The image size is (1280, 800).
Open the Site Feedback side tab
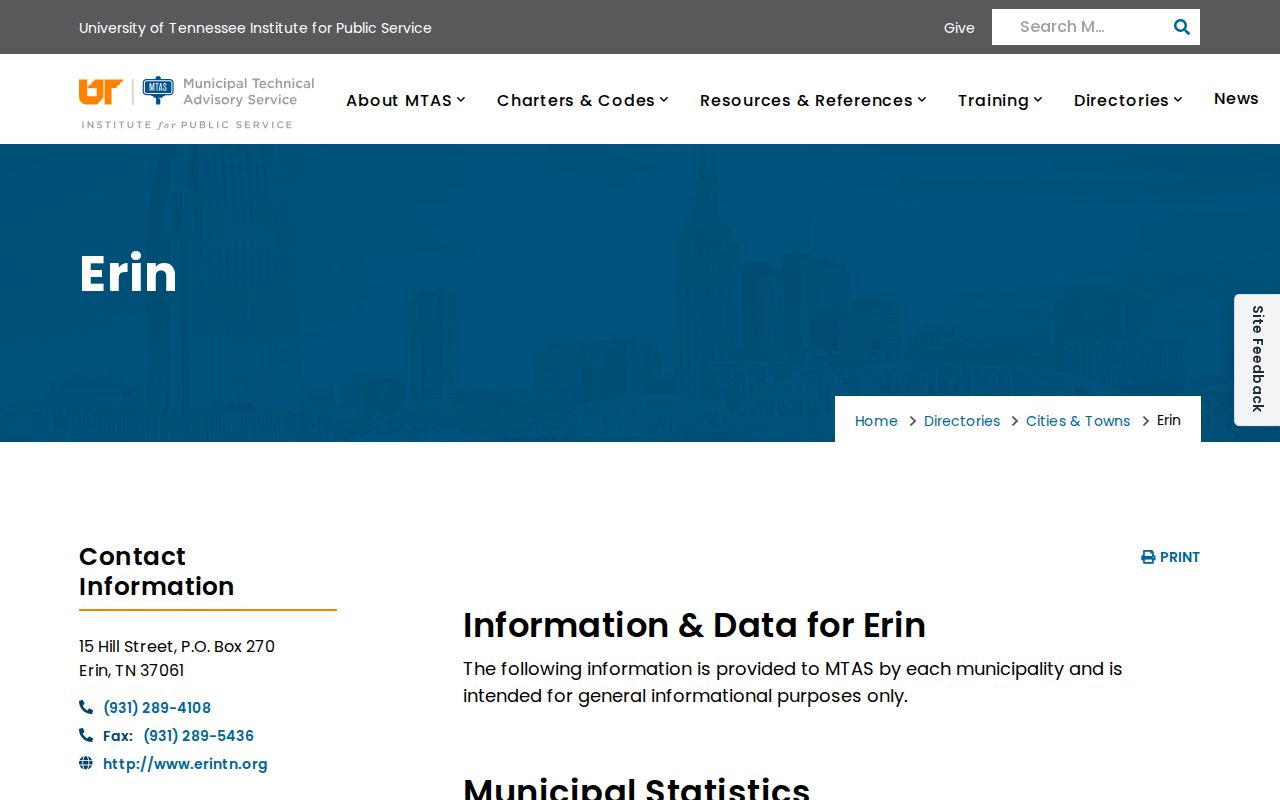(1258, 359)
